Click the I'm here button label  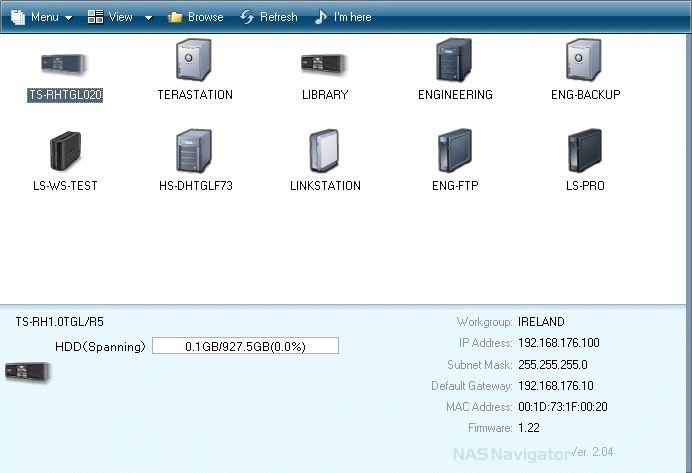coord(353,17)
